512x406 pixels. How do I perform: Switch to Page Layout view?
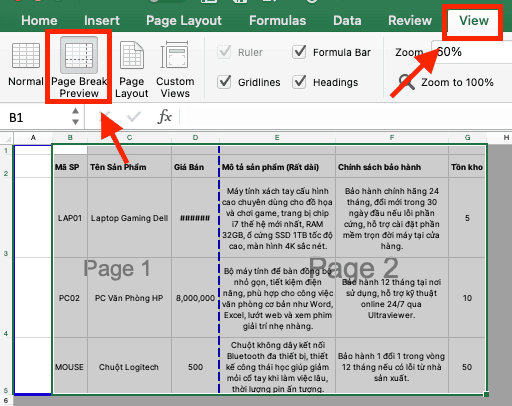point(131,69)
